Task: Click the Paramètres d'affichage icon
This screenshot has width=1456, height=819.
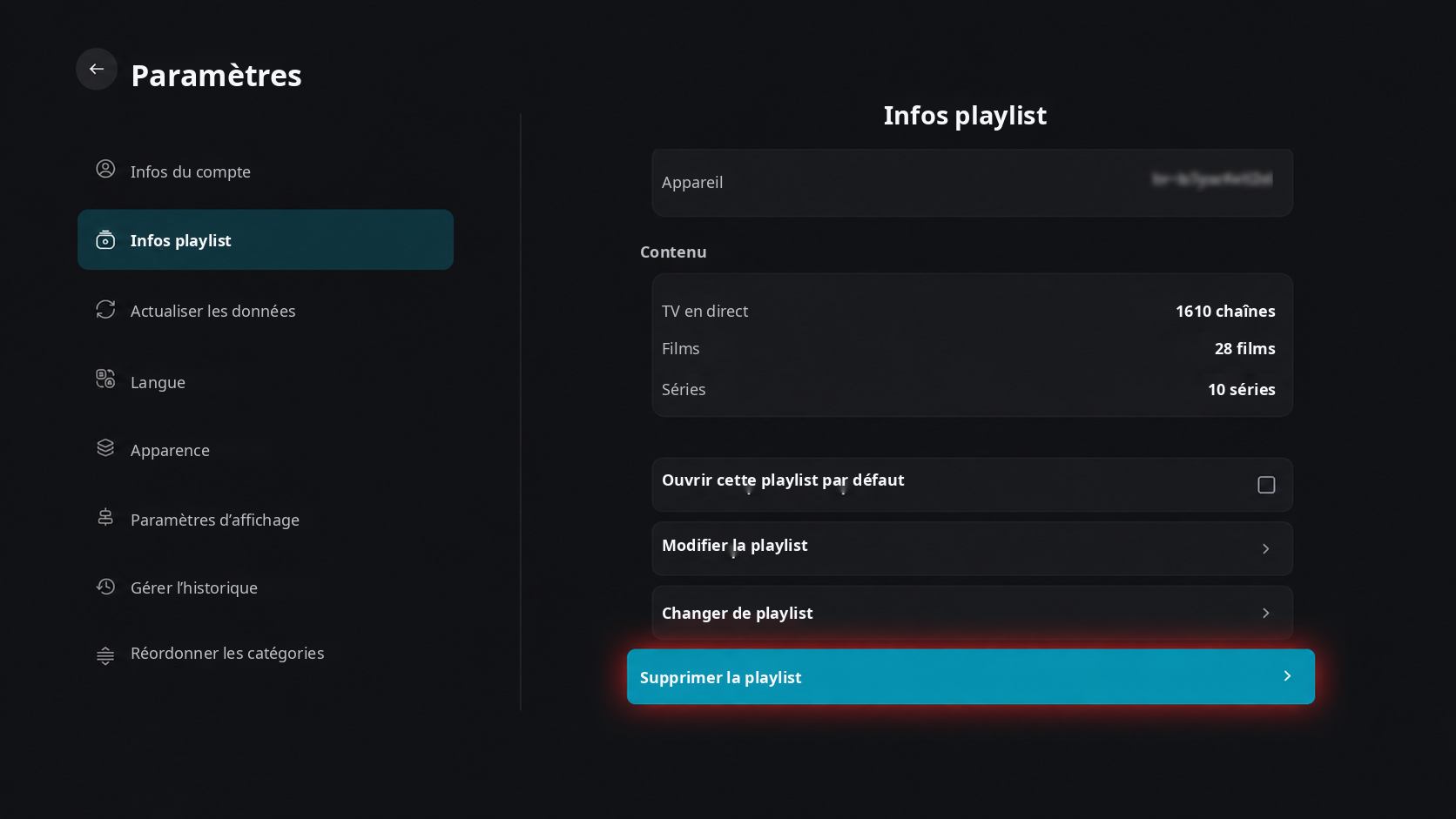Action: click(x=105, y=517)
